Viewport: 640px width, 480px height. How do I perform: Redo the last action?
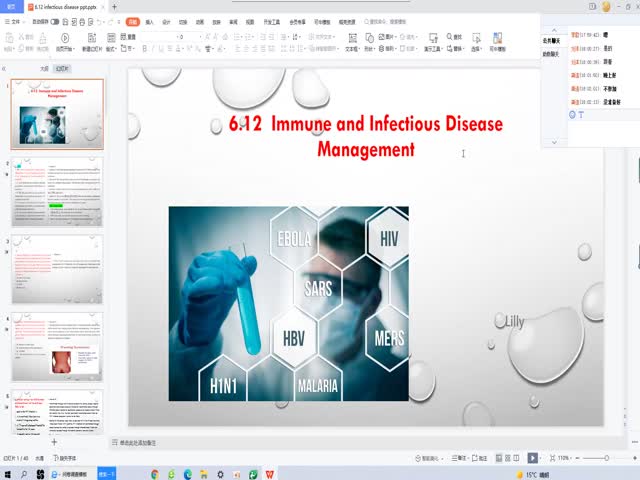pyautogui.click(x=110, y=22)
